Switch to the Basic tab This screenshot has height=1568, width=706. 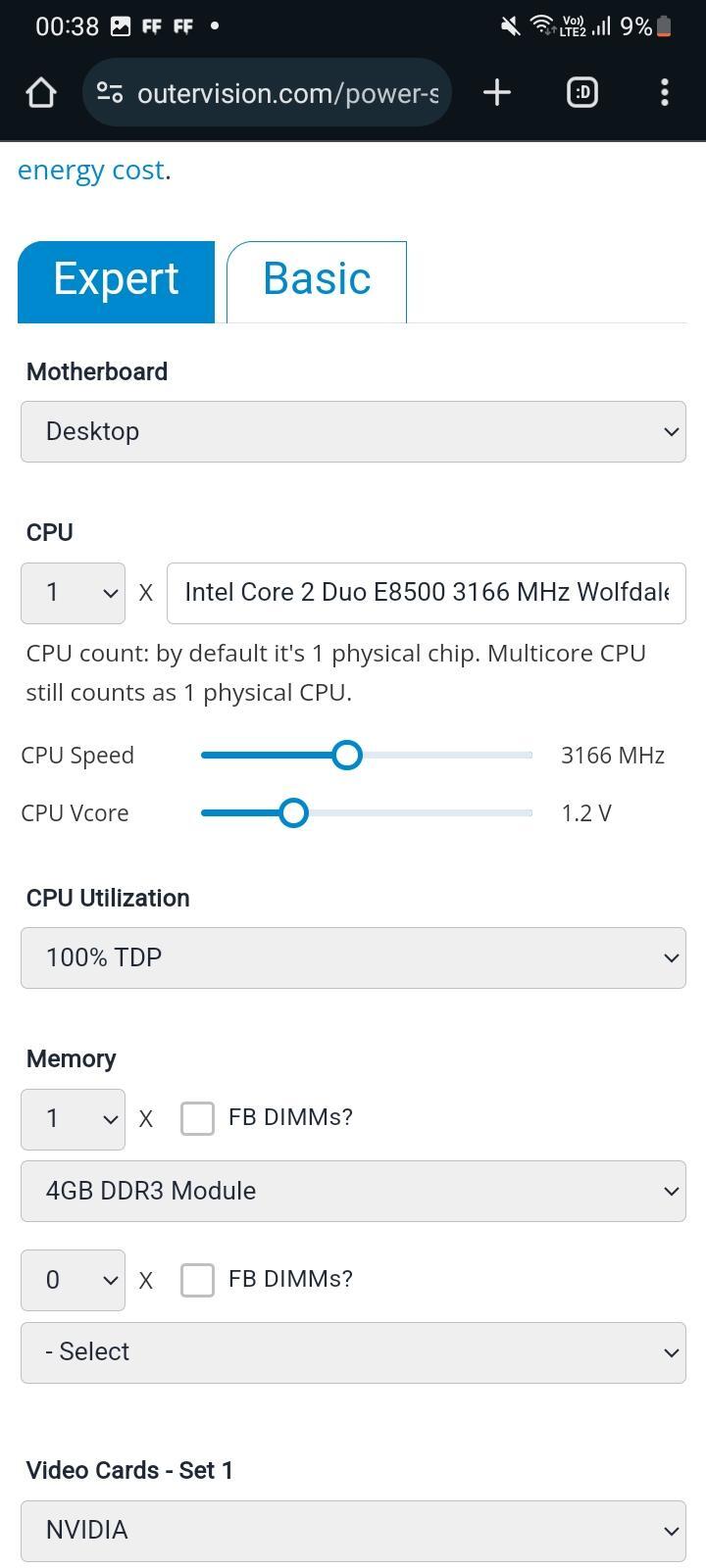coord(317,281)
